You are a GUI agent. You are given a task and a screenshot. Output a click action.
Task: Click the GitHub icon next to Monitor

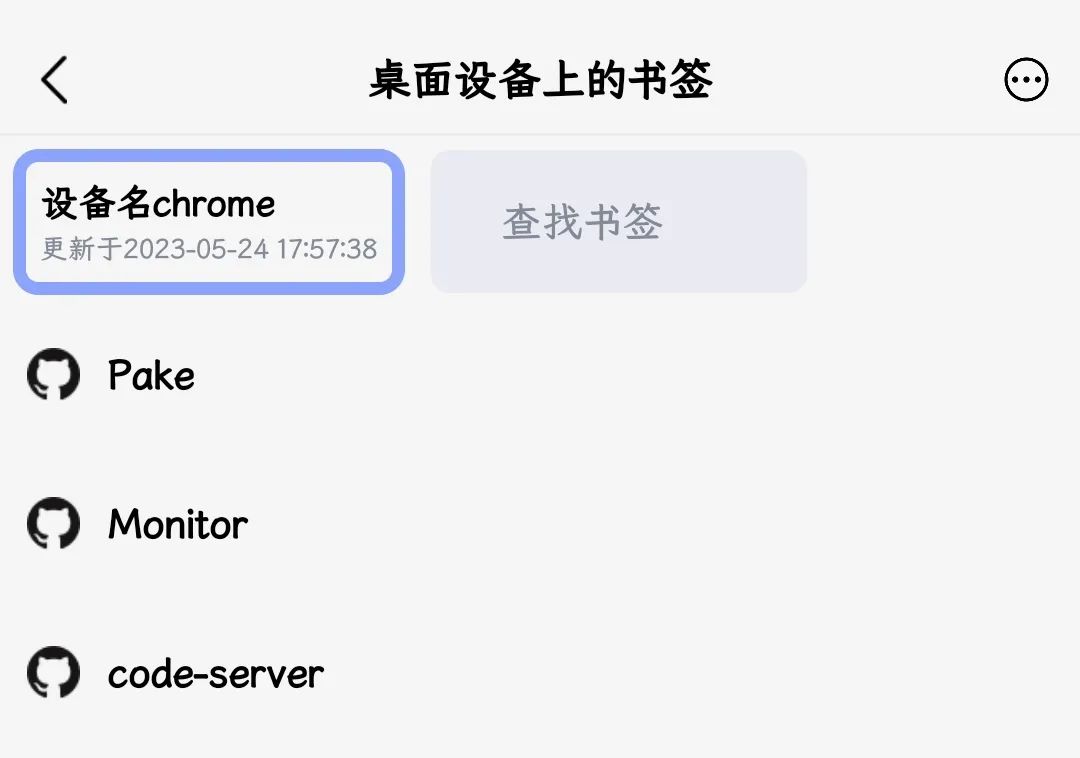coord(52,523)
